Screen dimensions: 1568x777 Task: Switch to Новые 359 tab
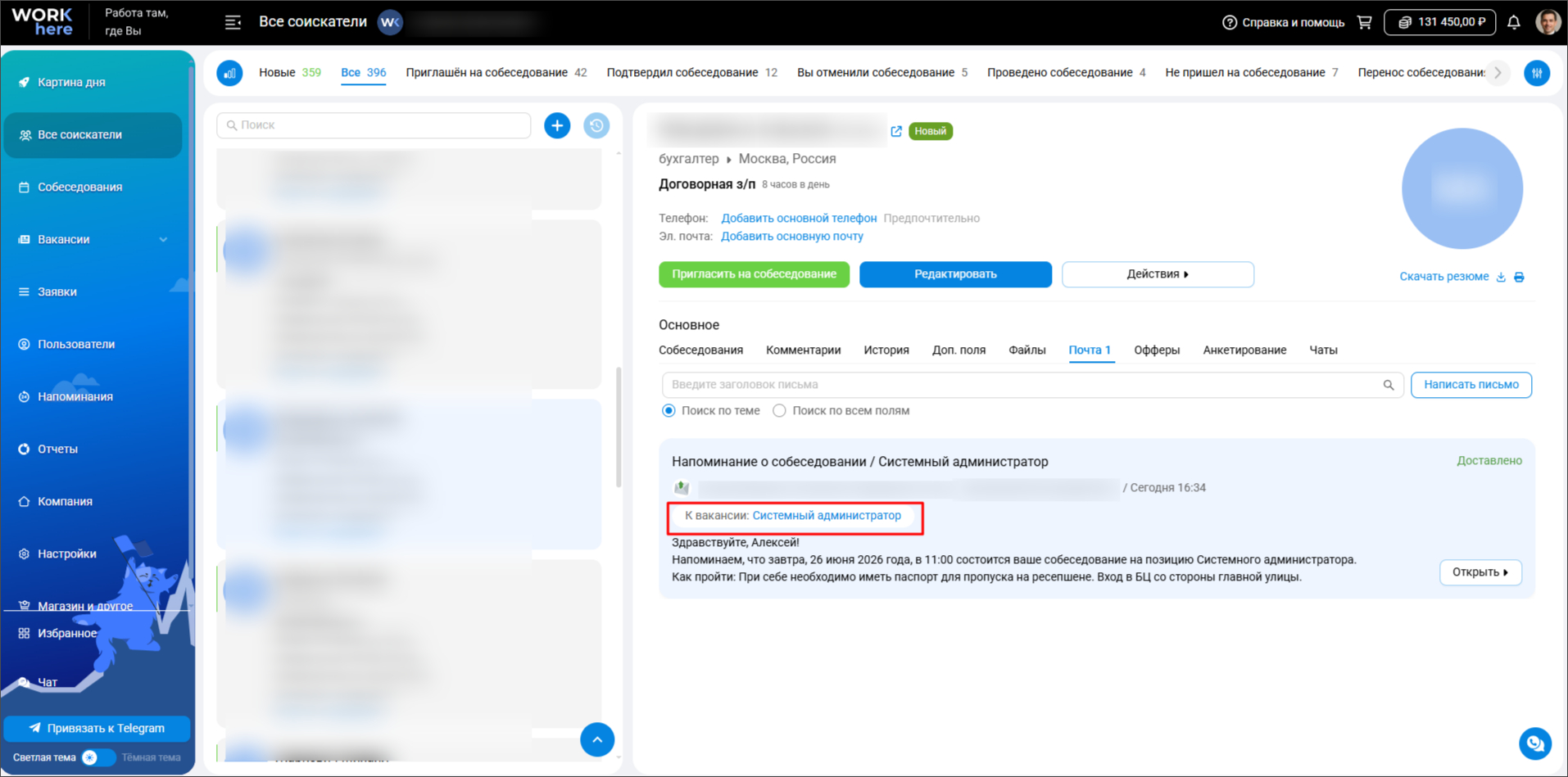tap(290, 72)
